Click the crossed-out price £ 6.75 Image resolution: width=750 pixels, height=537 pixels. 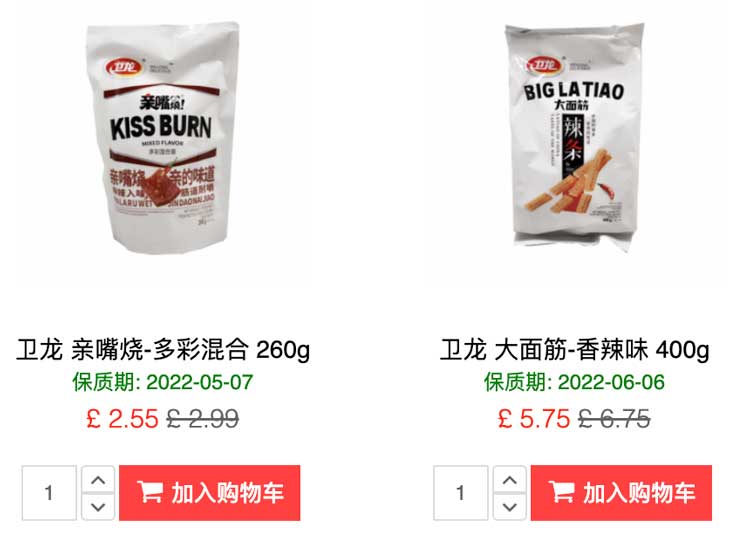614,419
